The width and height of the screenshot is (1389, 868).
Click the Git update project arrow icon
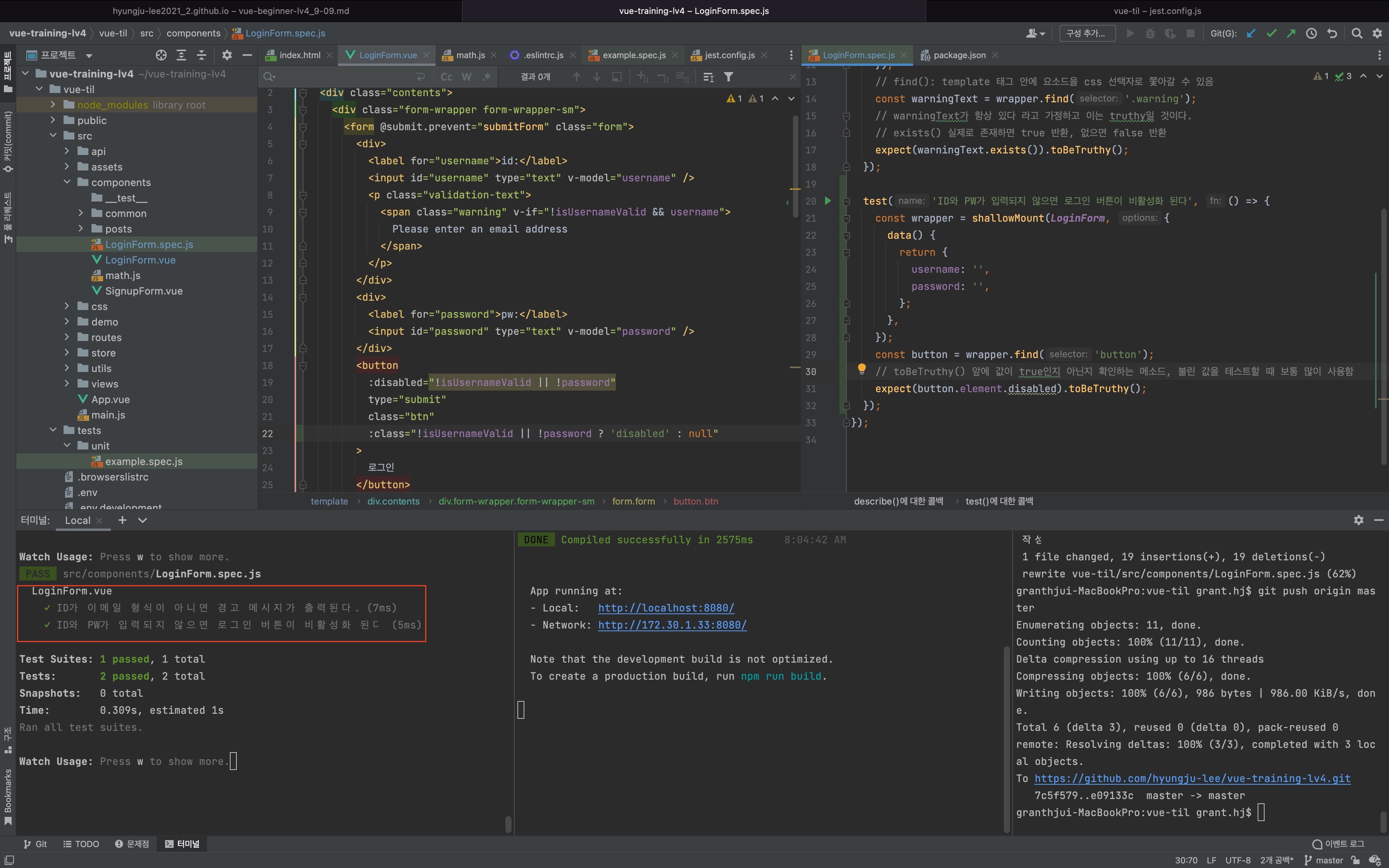point(1251,33)
